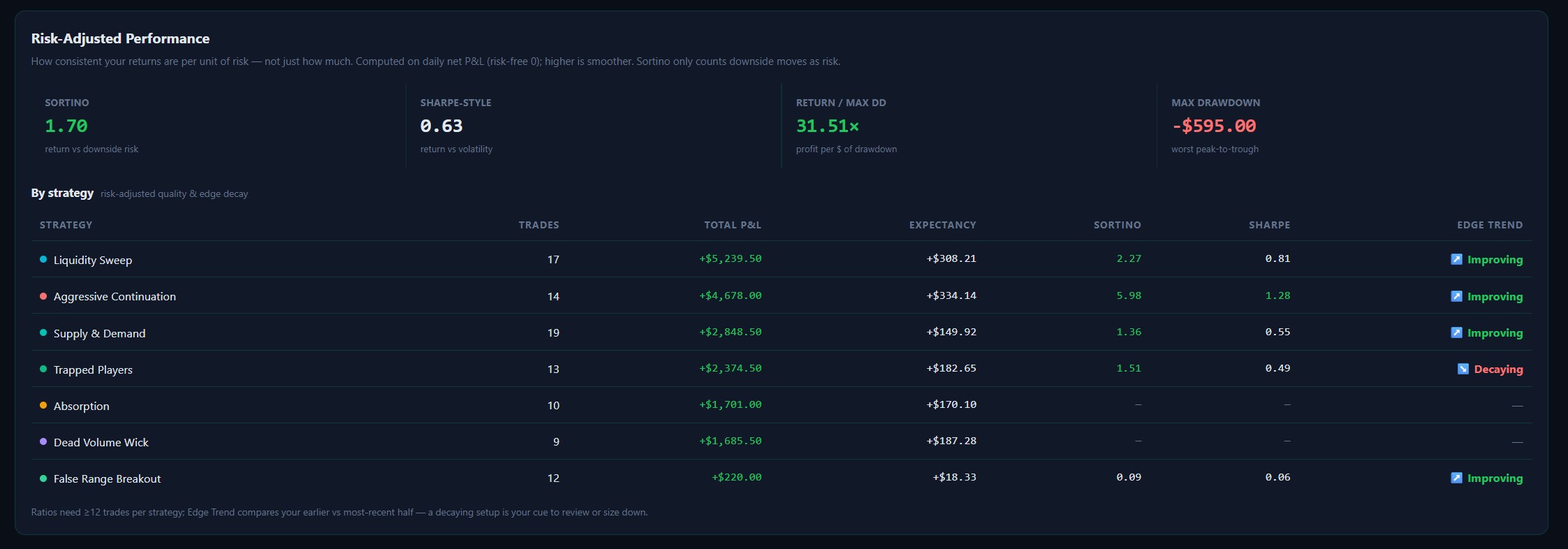The image size is (1568, 549).
Task: Click the +$2,848.50 total P&L cell
Action: (731, 332)
